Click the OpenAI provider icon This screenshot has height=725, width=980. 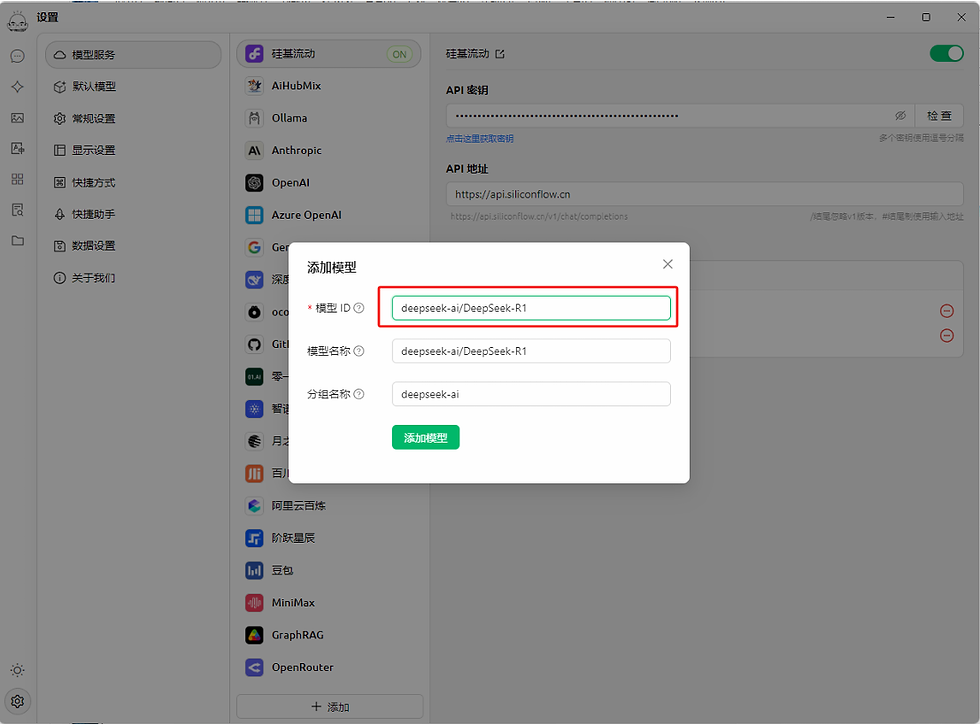click(254, 183)
